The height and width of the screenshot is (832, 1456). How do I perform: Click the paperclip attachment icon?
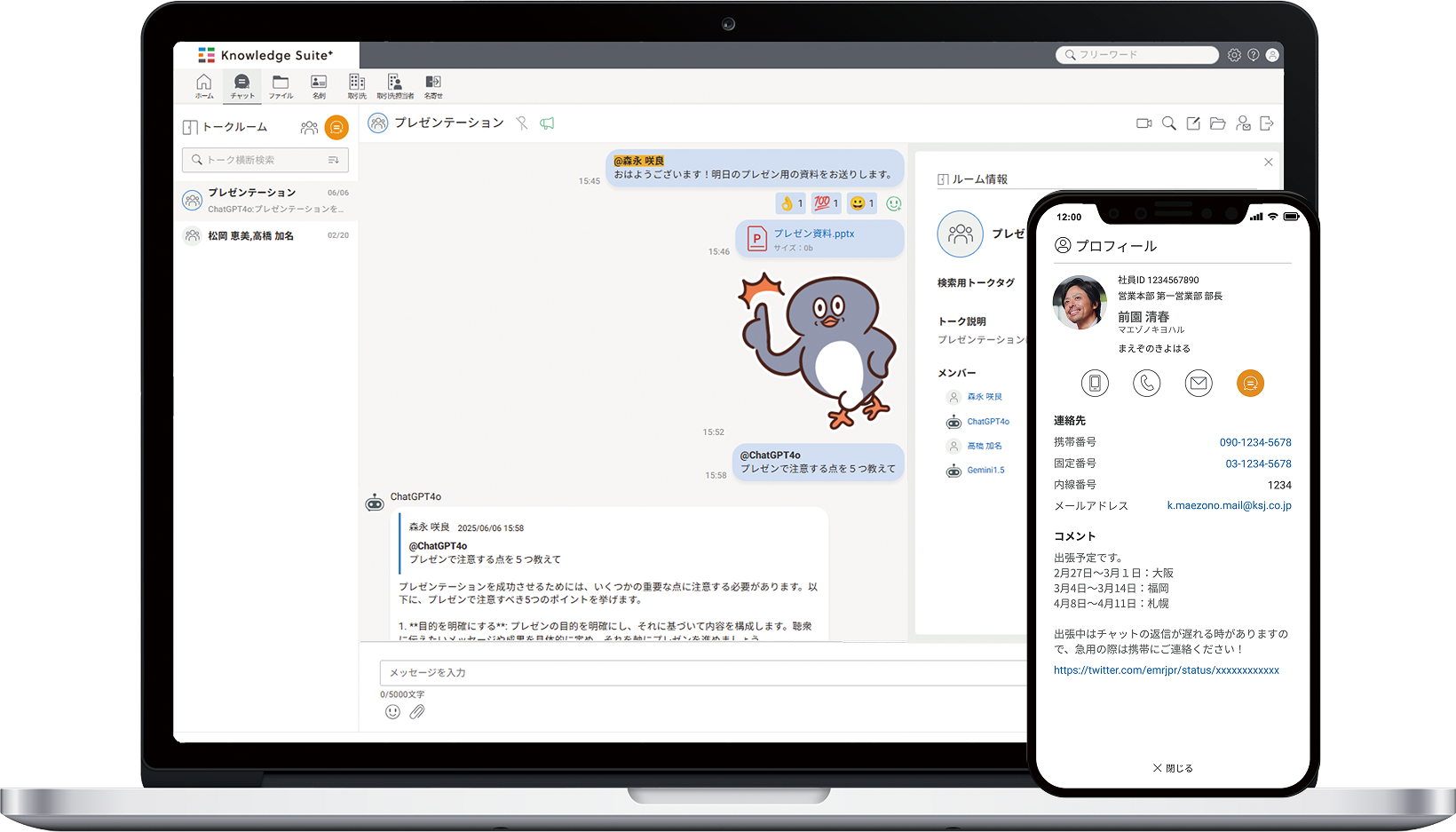pyautogui.click(x=417, y=712)
